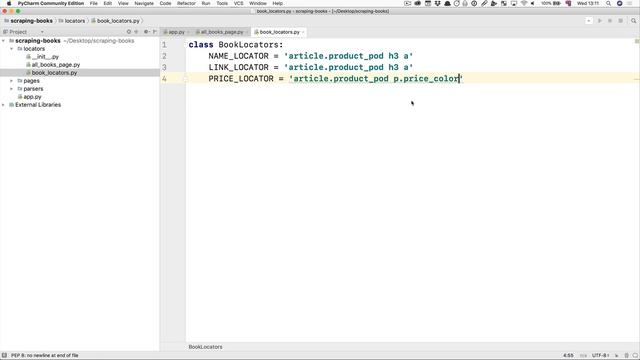Viewport: 640px width, 360px height.
Task: Select the book_locators.py editor tab
Action: pos(280,32)
